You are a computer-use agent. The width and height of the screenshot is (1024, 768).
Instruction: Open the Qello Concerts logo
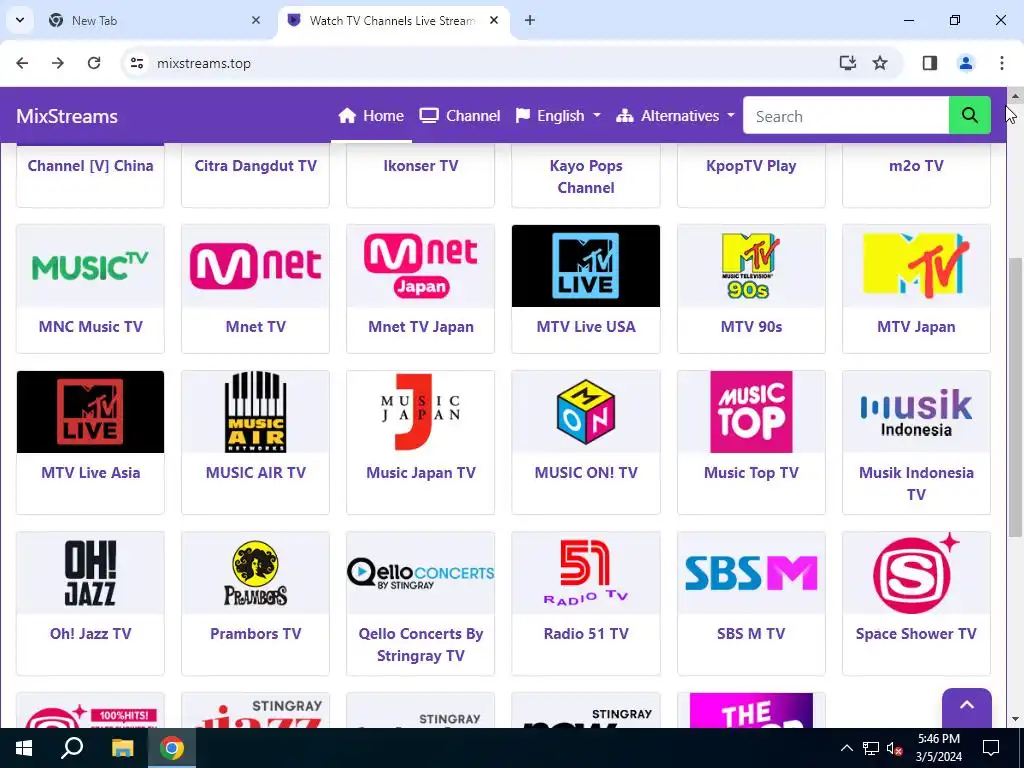[x=421, y=573]
